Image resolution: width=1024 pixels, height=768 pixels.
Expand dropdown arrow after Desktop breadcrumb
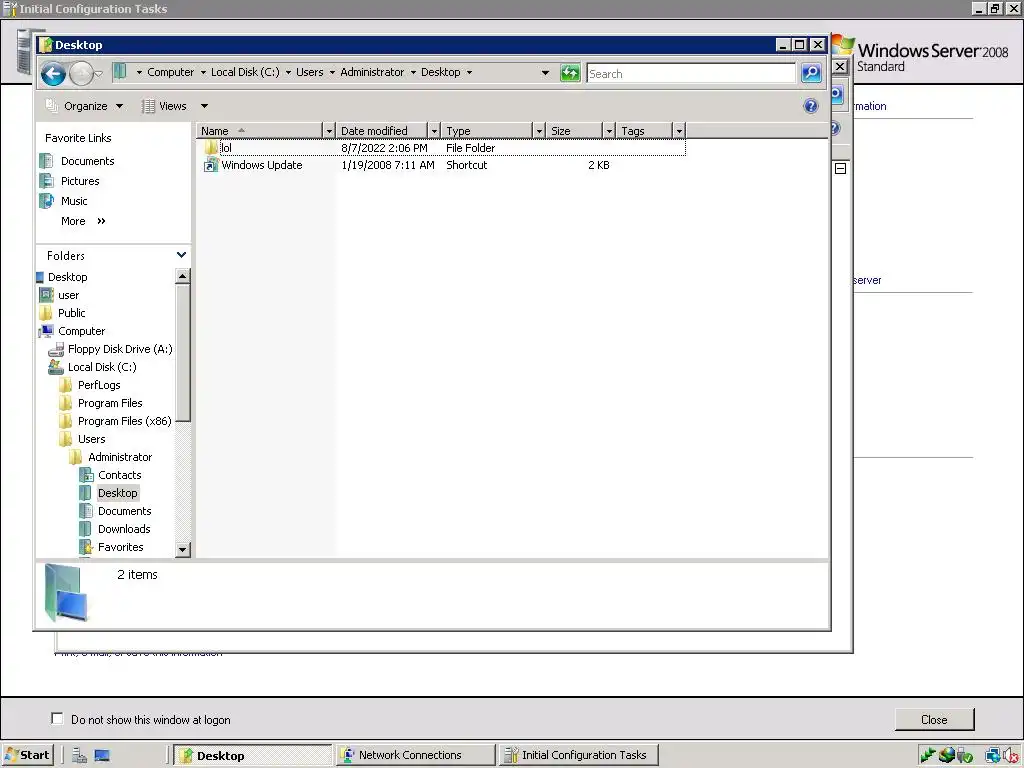click(x=469, y=72)
